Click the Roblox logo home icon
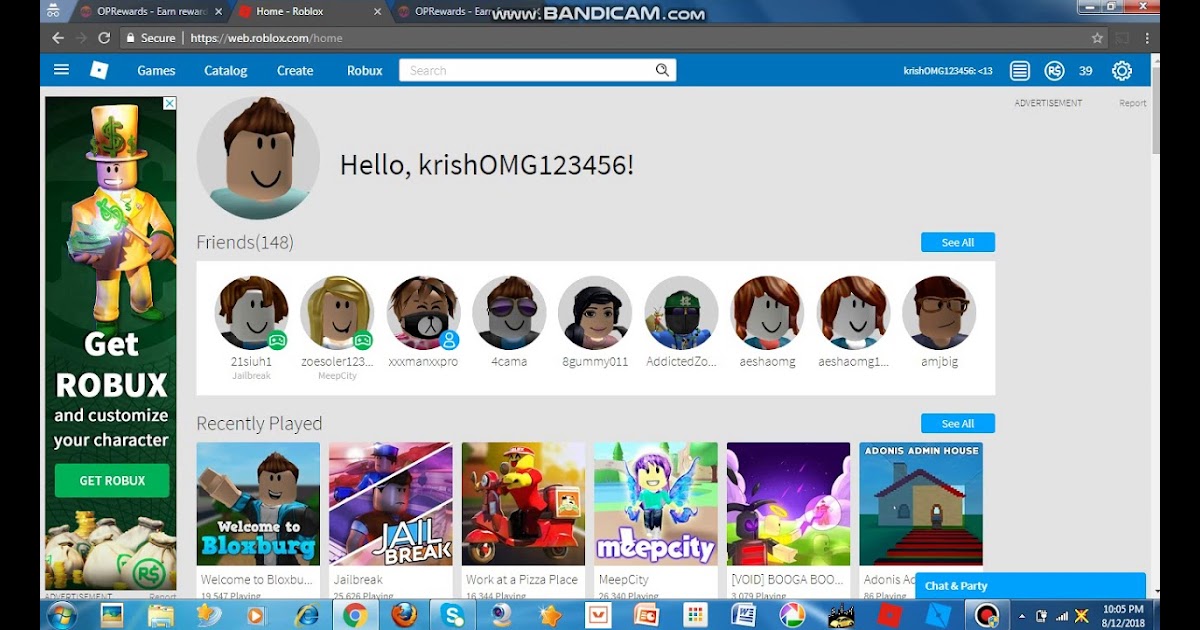The image size is (1200, 630). [x=99, y=70]
